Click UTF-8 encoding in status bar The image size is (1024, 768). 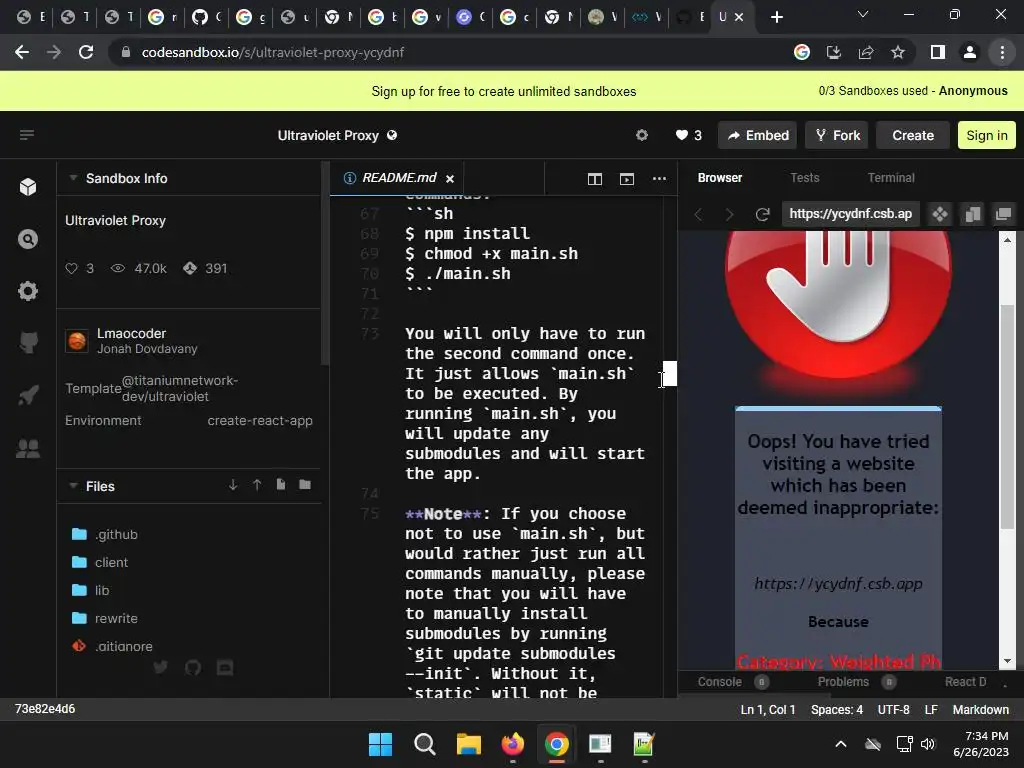pos(893,709)
